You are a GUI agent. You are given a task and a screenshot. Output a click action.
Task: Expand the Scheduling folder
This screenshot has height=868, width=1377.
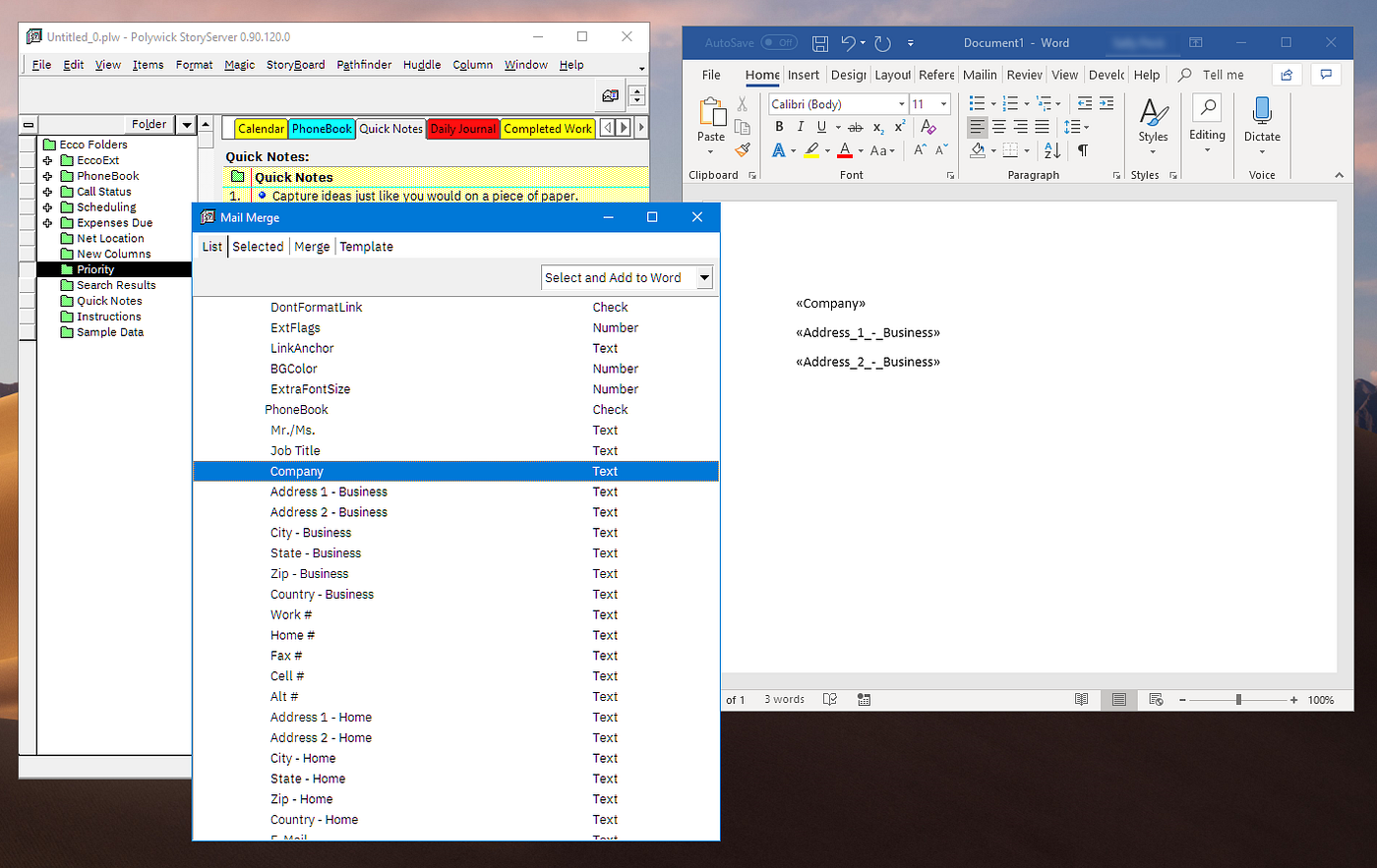click(x=47, y=207)
